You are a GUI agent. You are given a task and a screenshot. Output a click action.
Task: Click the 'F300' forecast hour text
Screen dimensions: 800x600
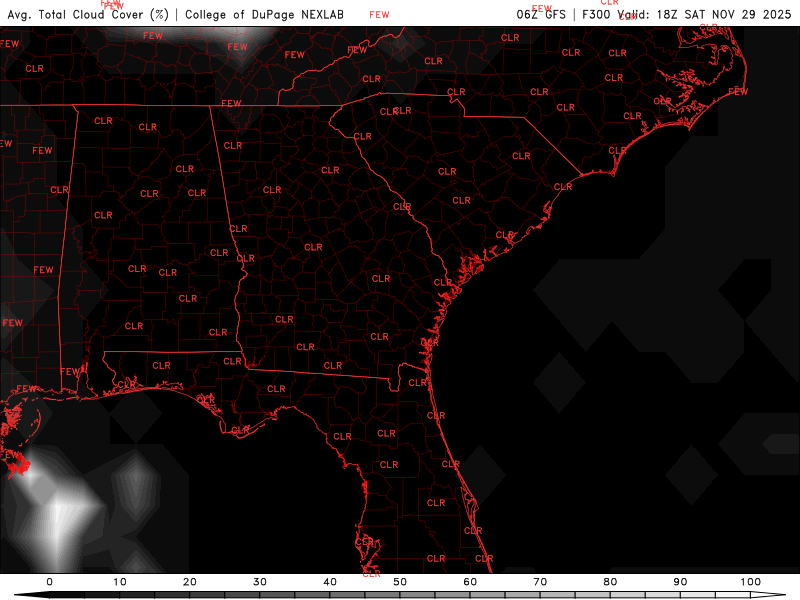click(x=596, y=14)
